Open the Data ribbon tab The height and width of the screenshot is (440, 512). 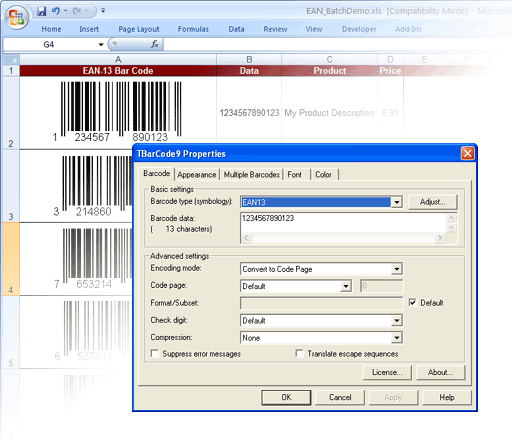[236, 29]
